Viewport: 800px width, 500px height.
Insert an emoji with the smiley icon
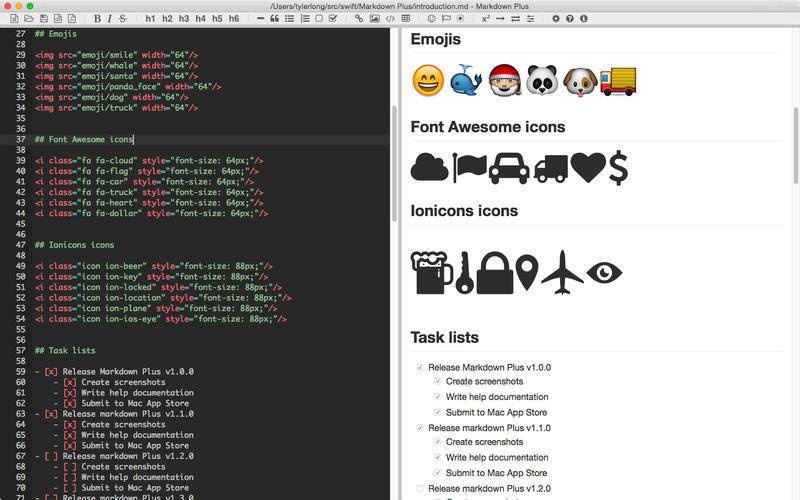pos(432,18)
